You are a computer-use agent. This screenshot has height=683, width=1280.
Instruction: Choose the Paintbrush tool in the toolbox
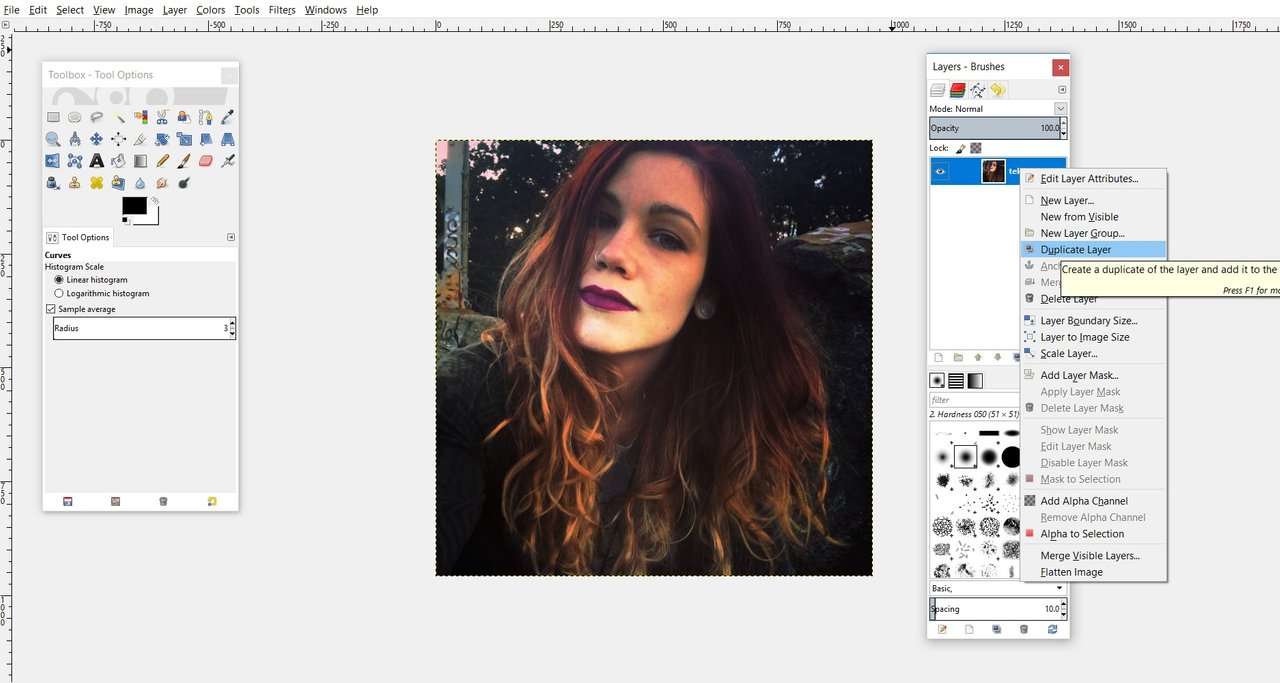184,160
